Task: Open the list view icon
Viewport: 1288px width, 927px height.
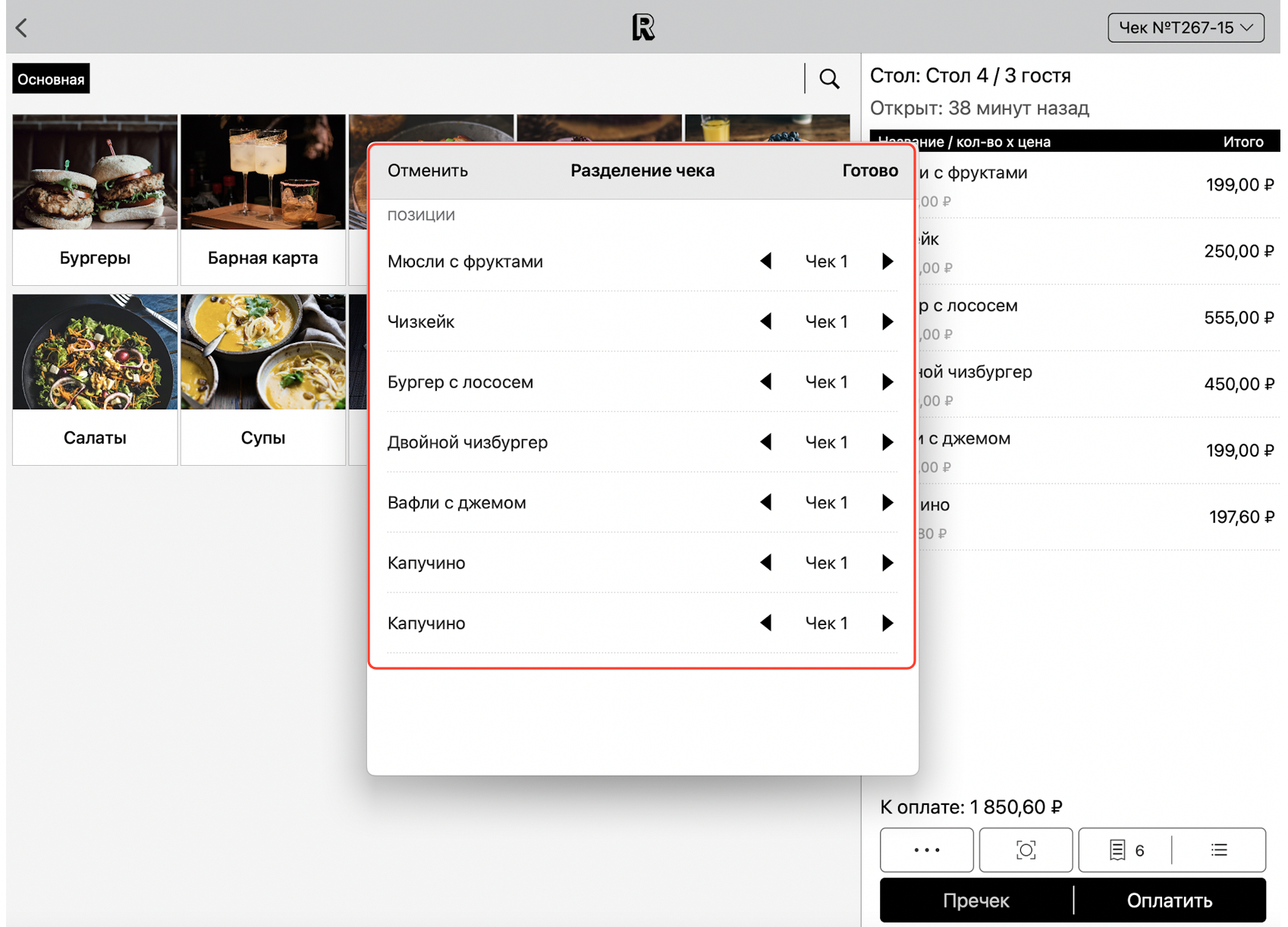Action: click(1218, 850)
